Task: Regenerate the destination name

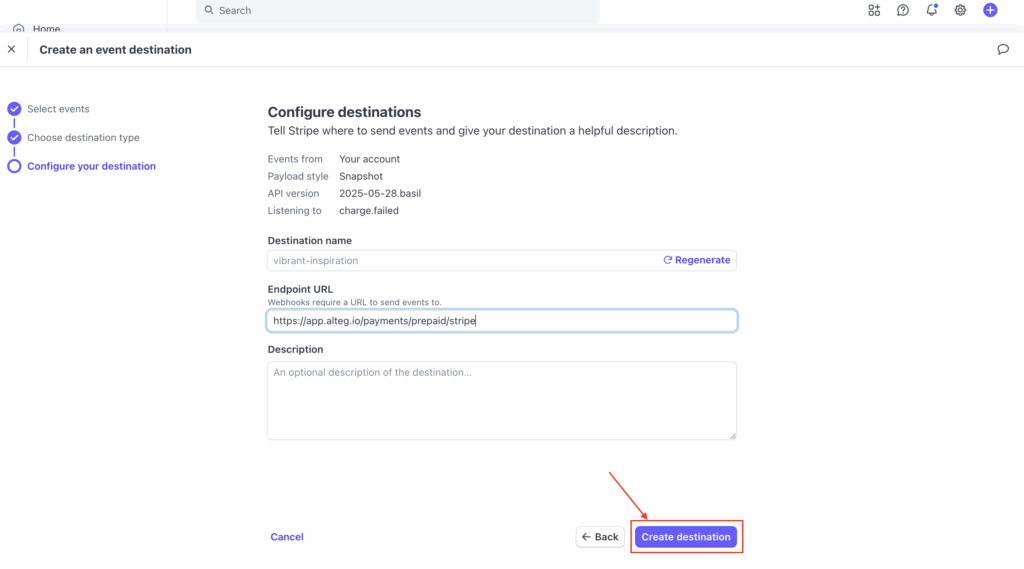Action: 697,260
